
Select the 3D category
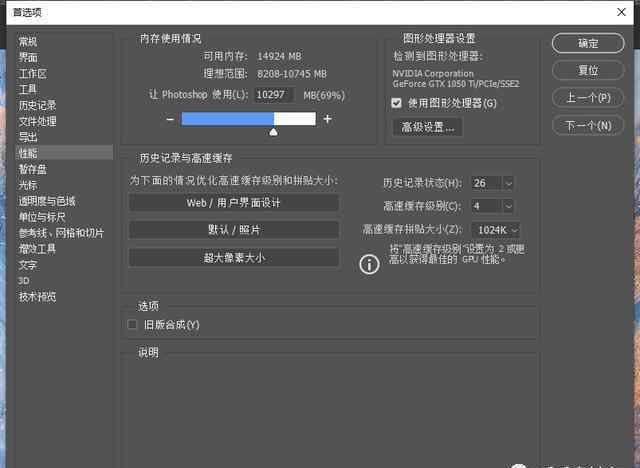pos(24,281)
